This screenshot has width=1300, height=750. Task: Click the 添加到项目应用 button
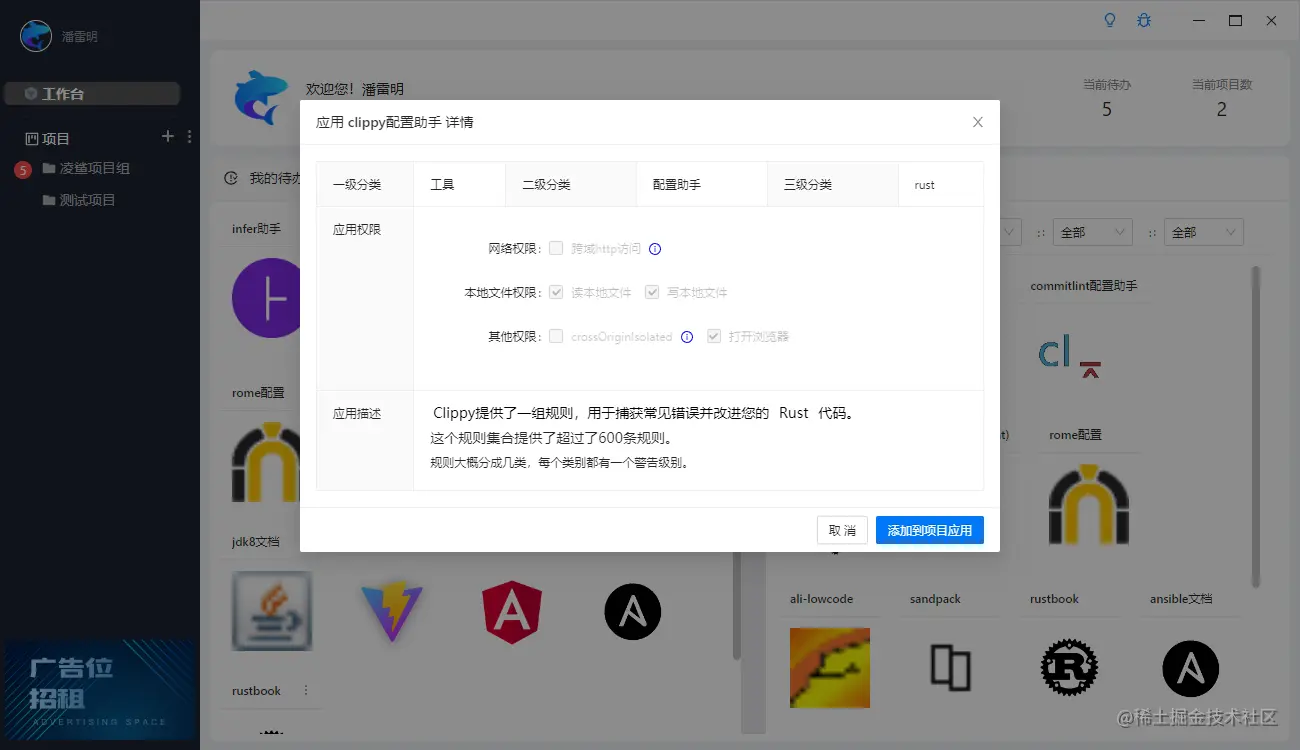click(930, 530)
